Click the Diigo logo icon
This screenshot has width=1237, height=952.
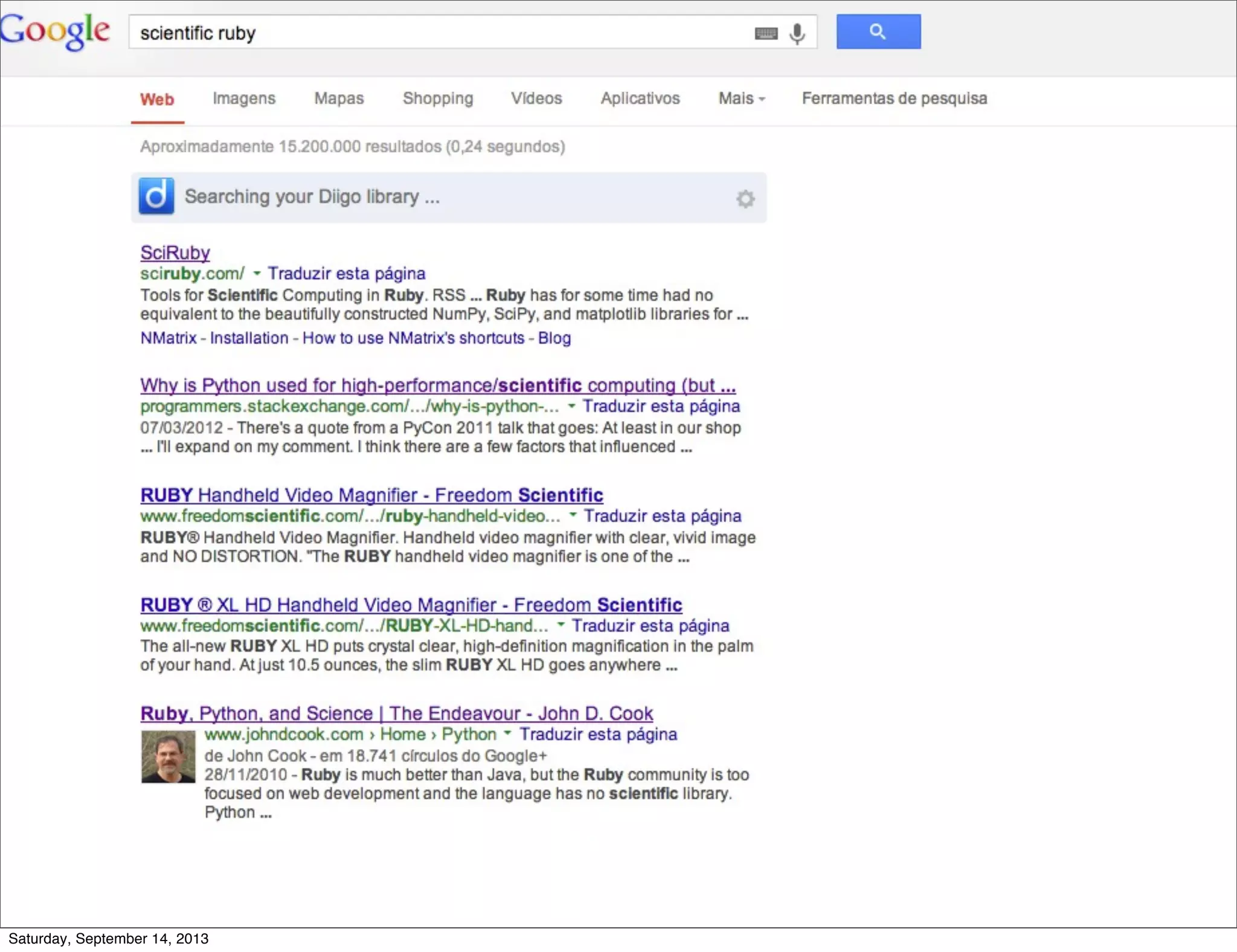(x=156, y=196)
